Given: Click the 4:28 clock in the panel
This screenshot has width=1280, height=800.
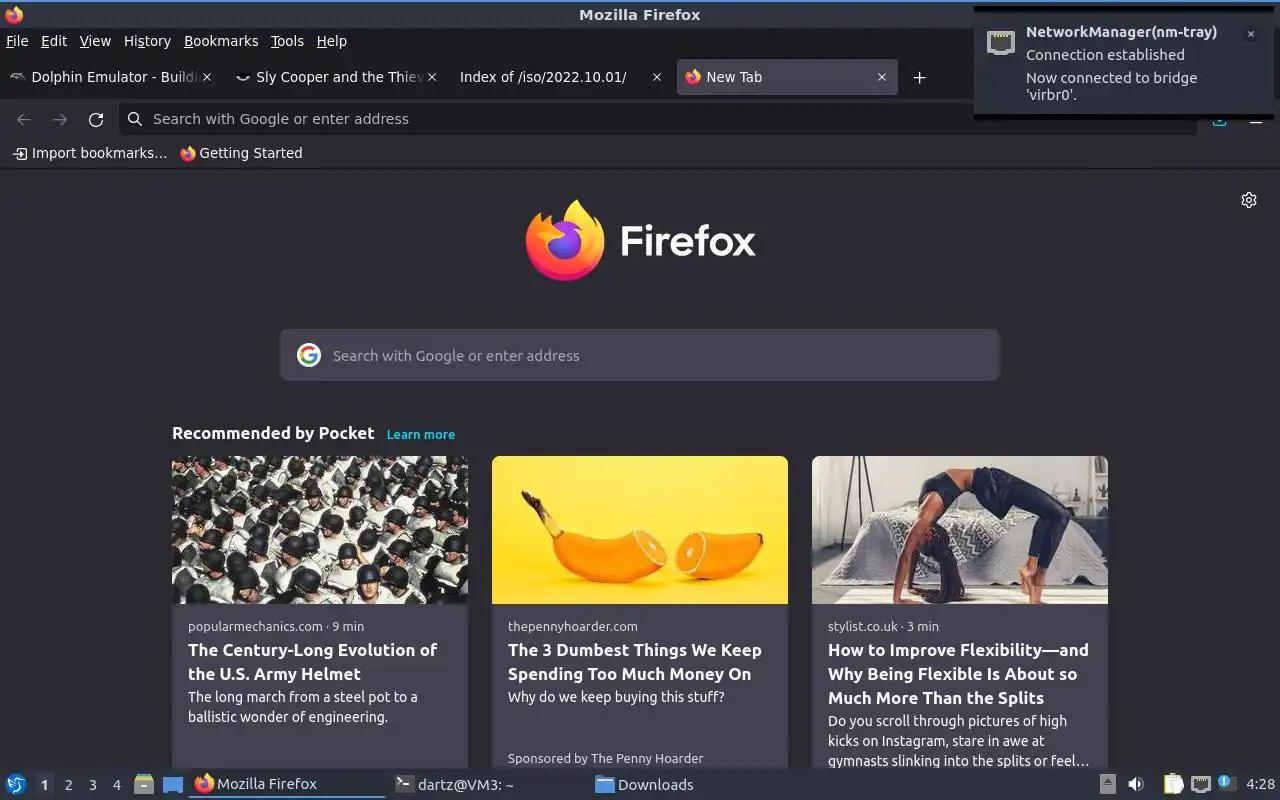Looking at the screenshot, I should [1260, 784].
